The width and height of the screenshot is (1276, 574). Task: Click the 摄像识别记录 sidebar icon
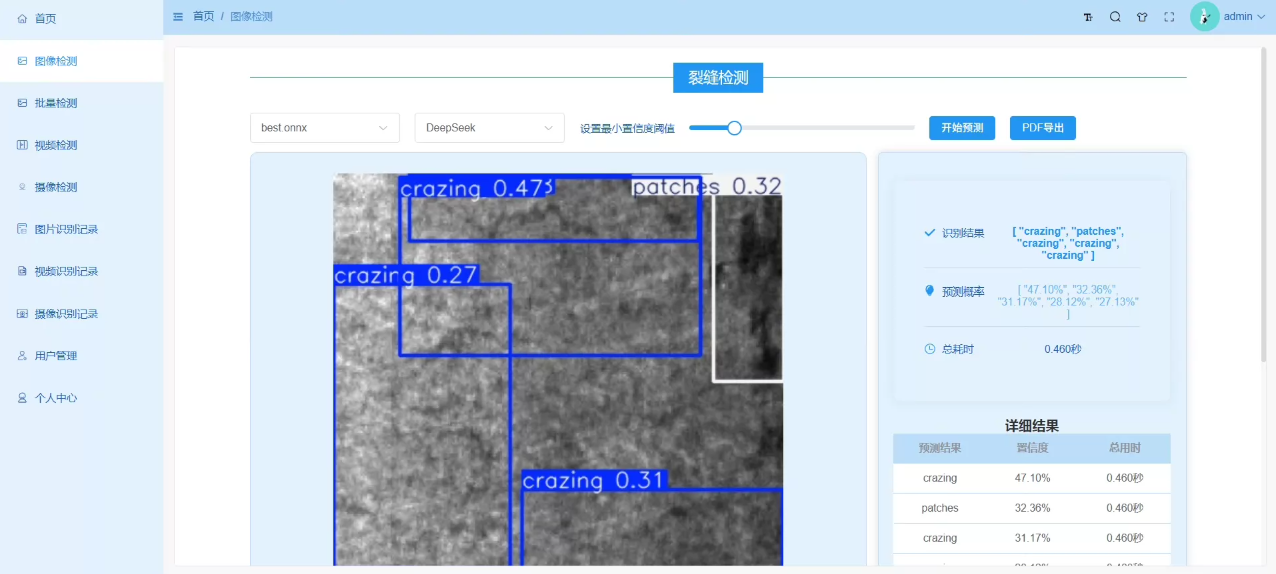(22, 314)
